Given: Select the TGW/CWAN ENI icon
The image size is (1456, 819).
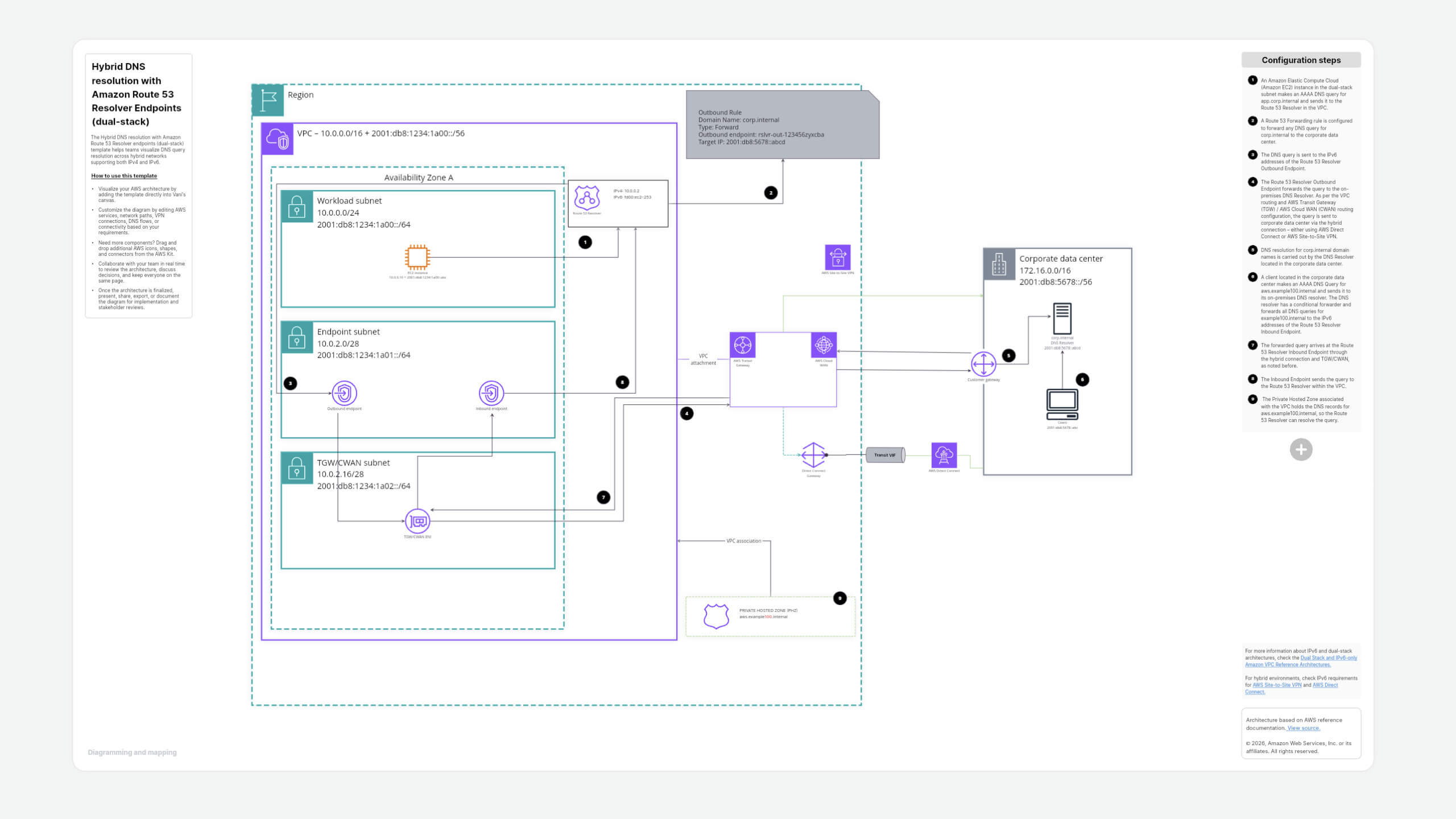Looking at the screenshot, I should point(417,521).
